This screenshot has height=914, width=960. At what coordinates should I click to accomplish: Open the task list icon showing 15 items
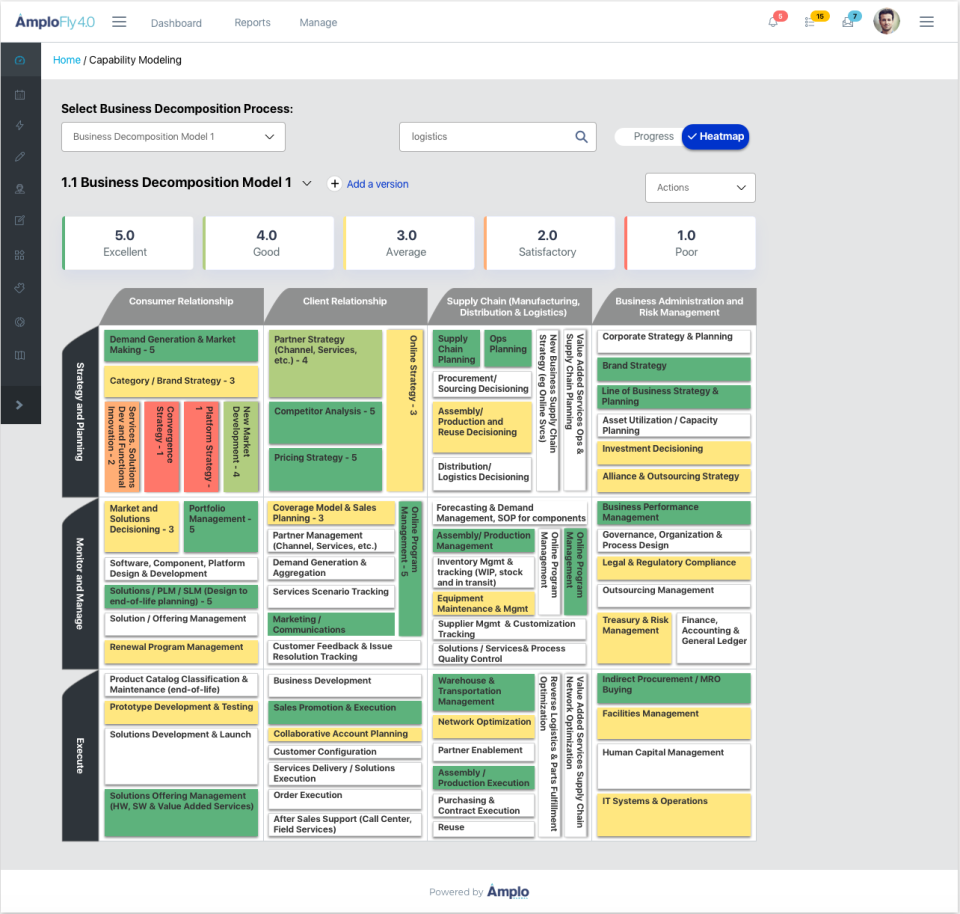pyautogui.click(x=812, y=21)
